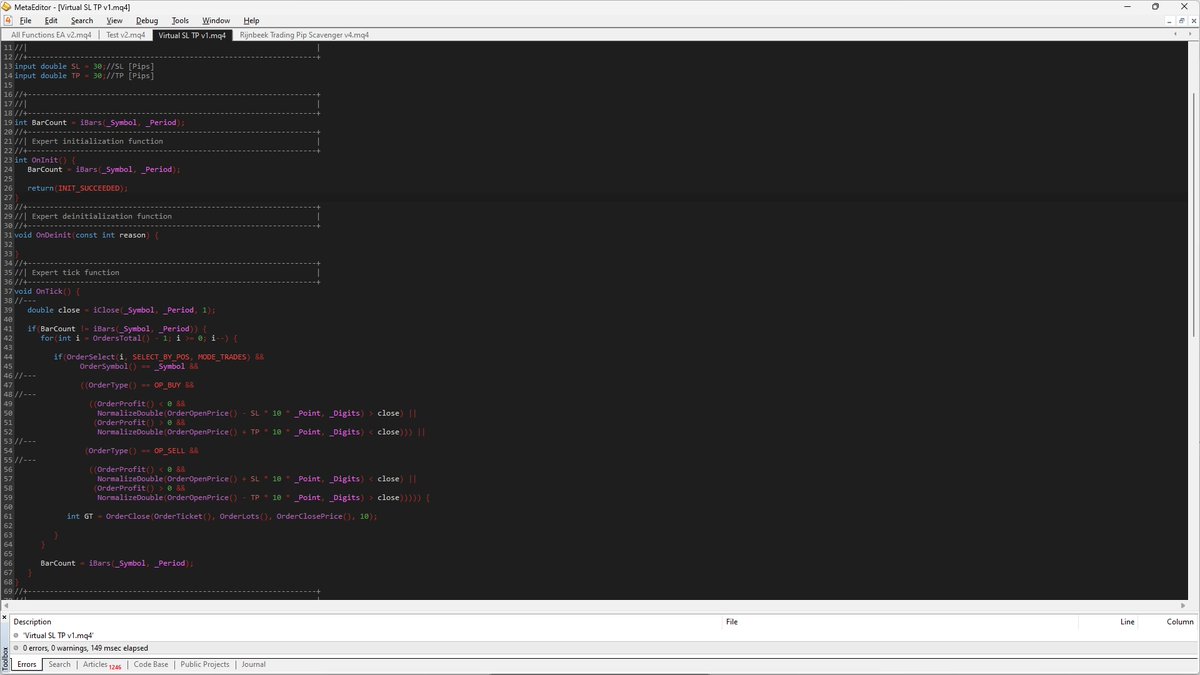Click the File column header

click(732, 622)
